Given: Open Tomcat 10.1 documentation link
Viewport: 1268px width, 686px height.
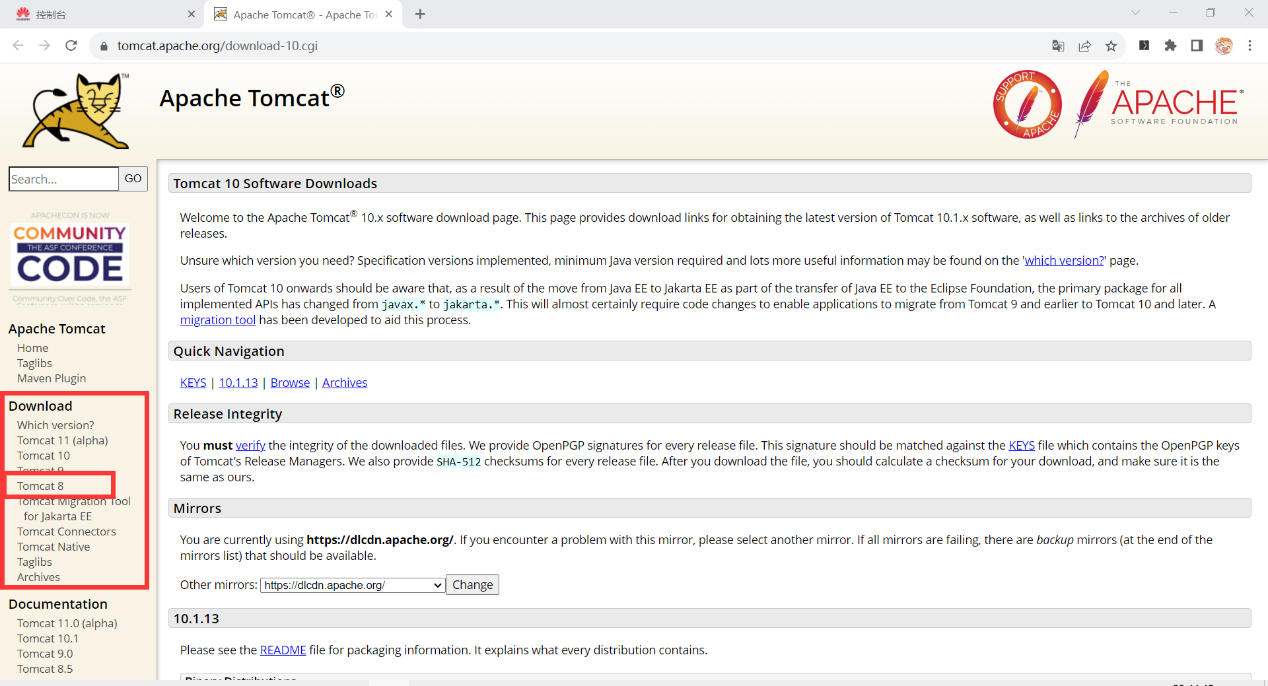Looking at the screenshot, I should (48, 638).
